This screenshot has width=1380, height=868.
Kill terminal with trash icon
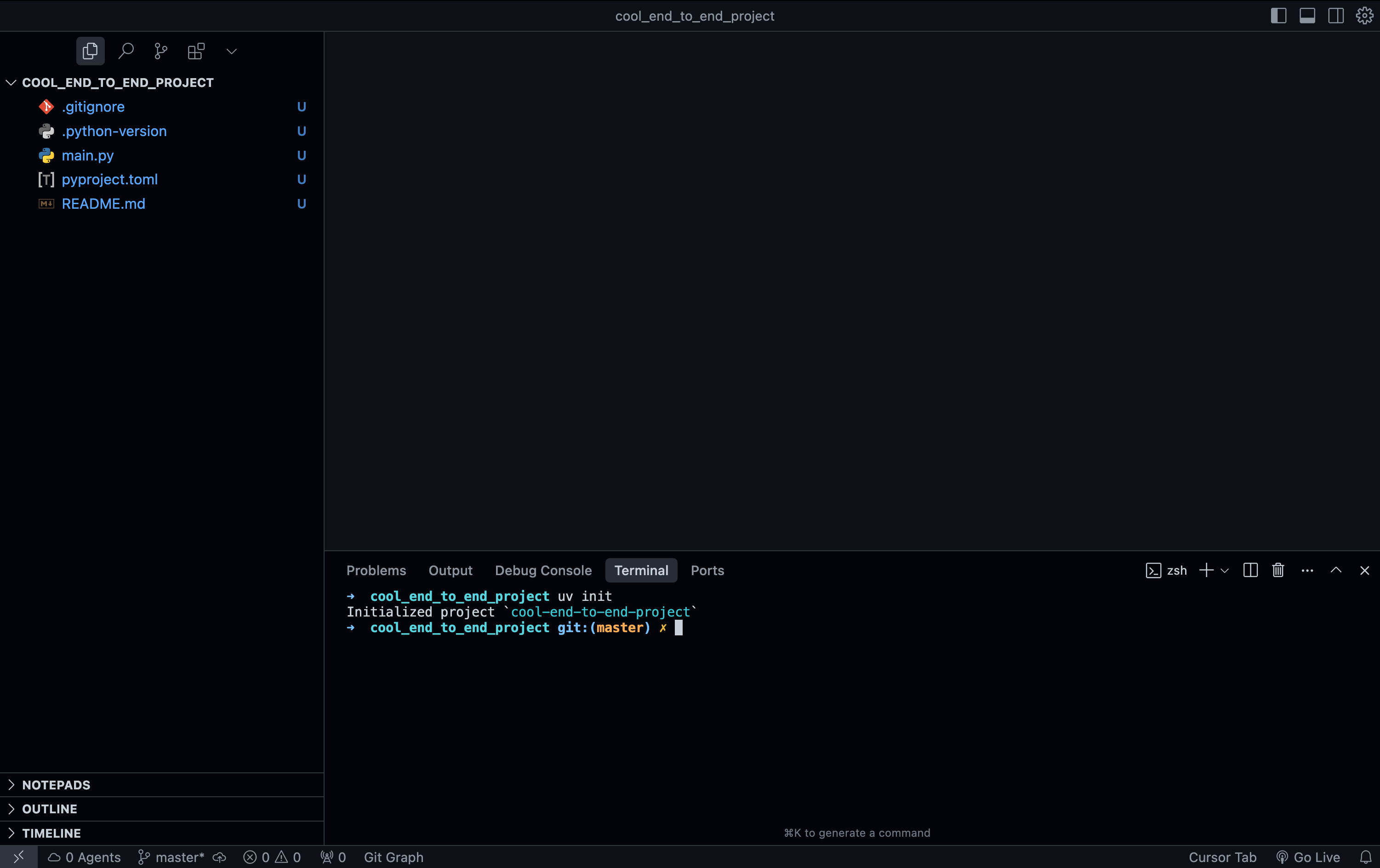click(1278, 570)
